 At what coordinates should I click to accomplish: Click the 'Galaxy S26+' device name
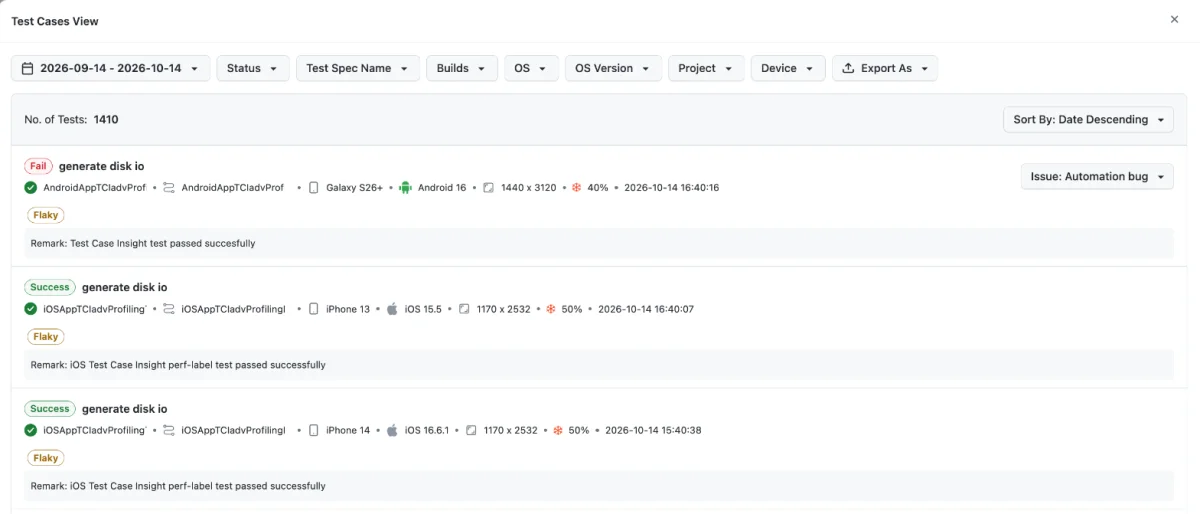354,188
